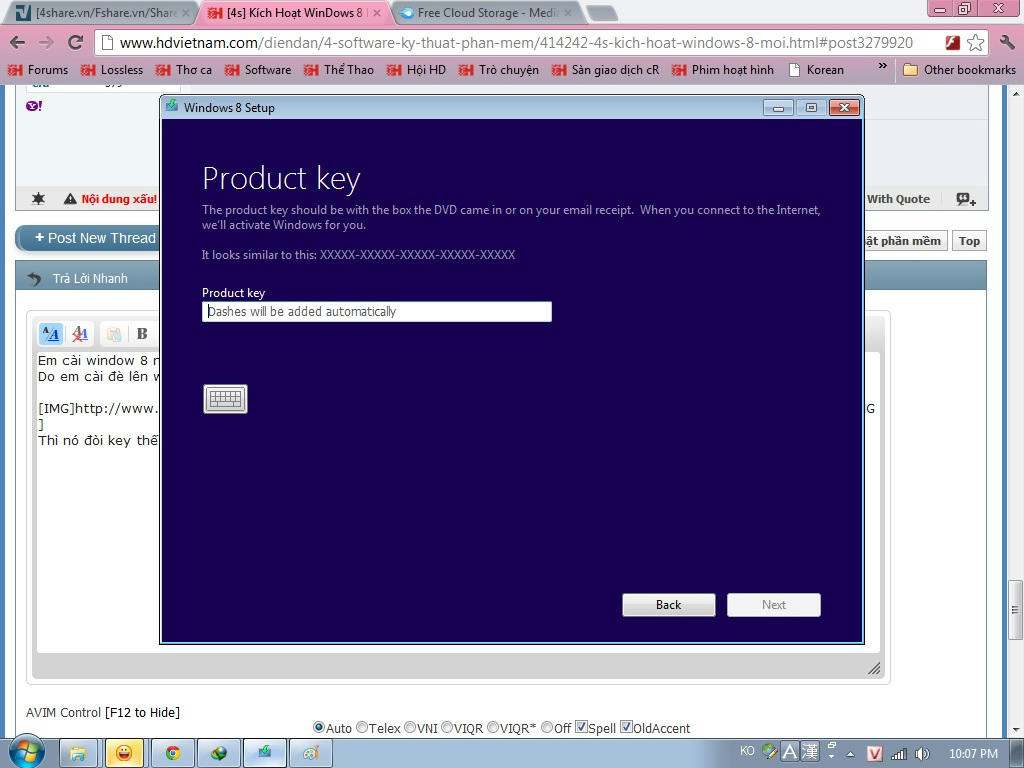This screenshot has height=768, width=1024.
Task: Reload the hdvietnam page
Action: tap(75, 43)
